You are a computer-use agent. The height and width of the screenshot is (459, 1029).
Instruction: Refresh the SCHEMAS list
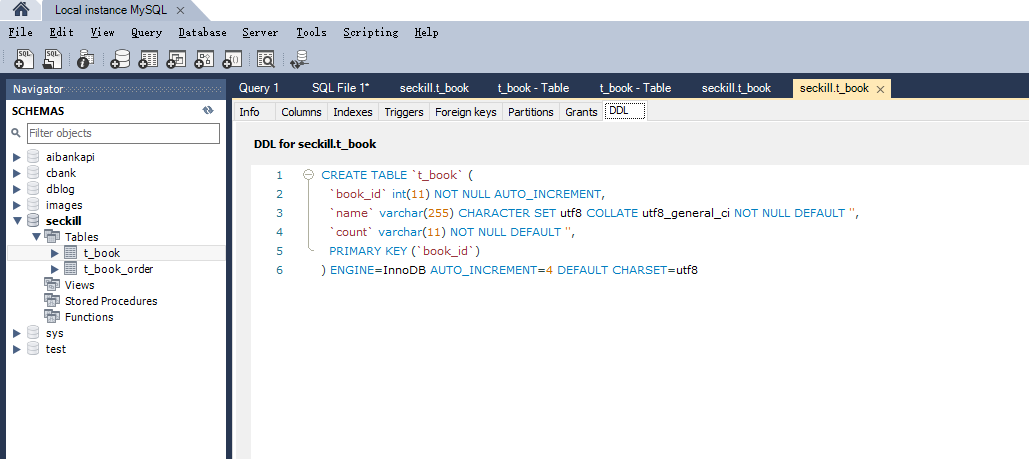coord(208,110)
